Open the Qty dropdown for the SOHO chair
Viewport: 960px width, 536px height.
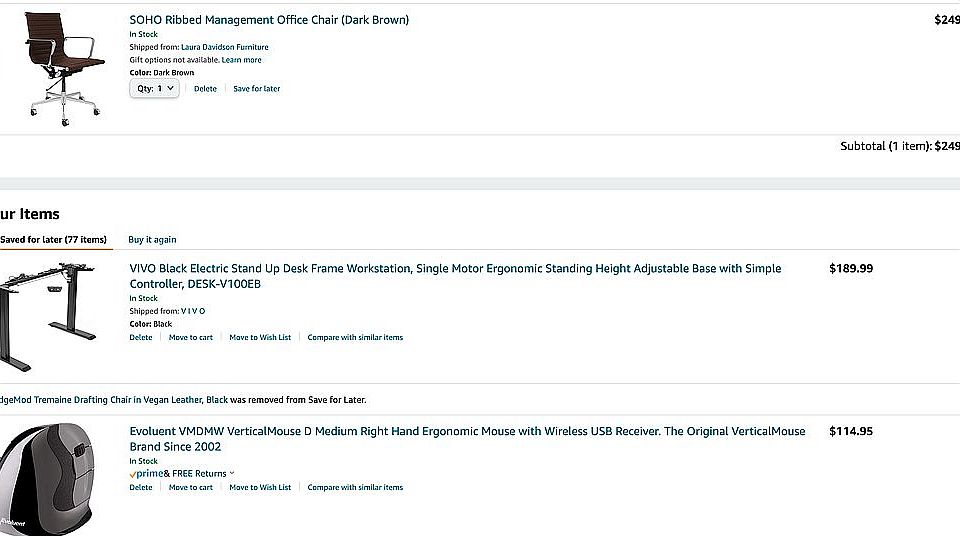155,89
